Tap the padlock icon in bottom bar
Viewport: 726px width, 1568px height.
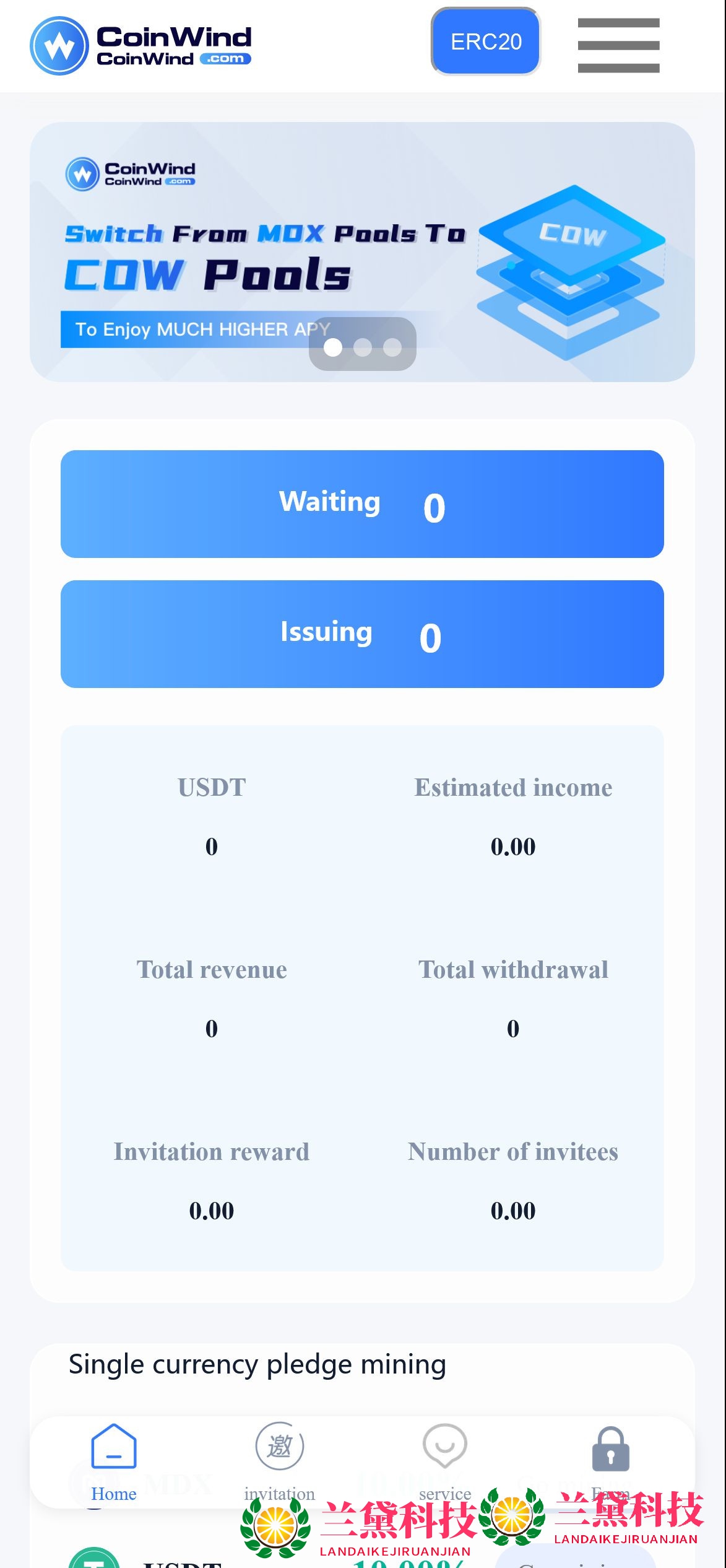coord(610,1449)
